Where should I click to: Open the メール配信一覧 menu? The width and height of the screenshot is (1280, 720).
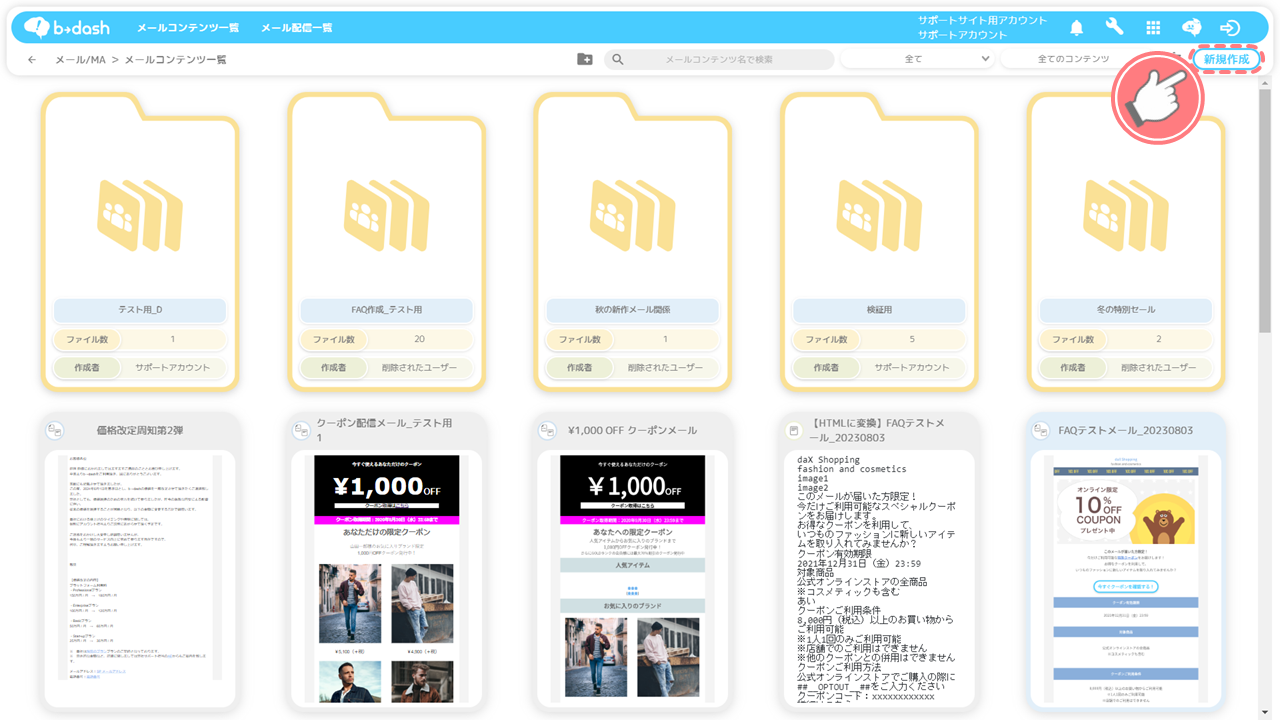[296, 28]
